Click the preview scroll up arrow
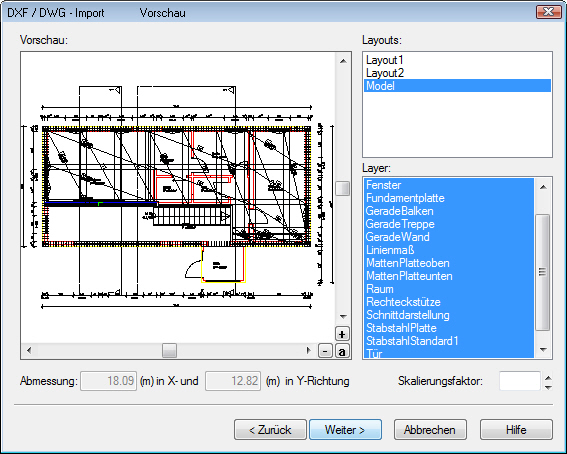The image size is (567, 454). [343, 61]
